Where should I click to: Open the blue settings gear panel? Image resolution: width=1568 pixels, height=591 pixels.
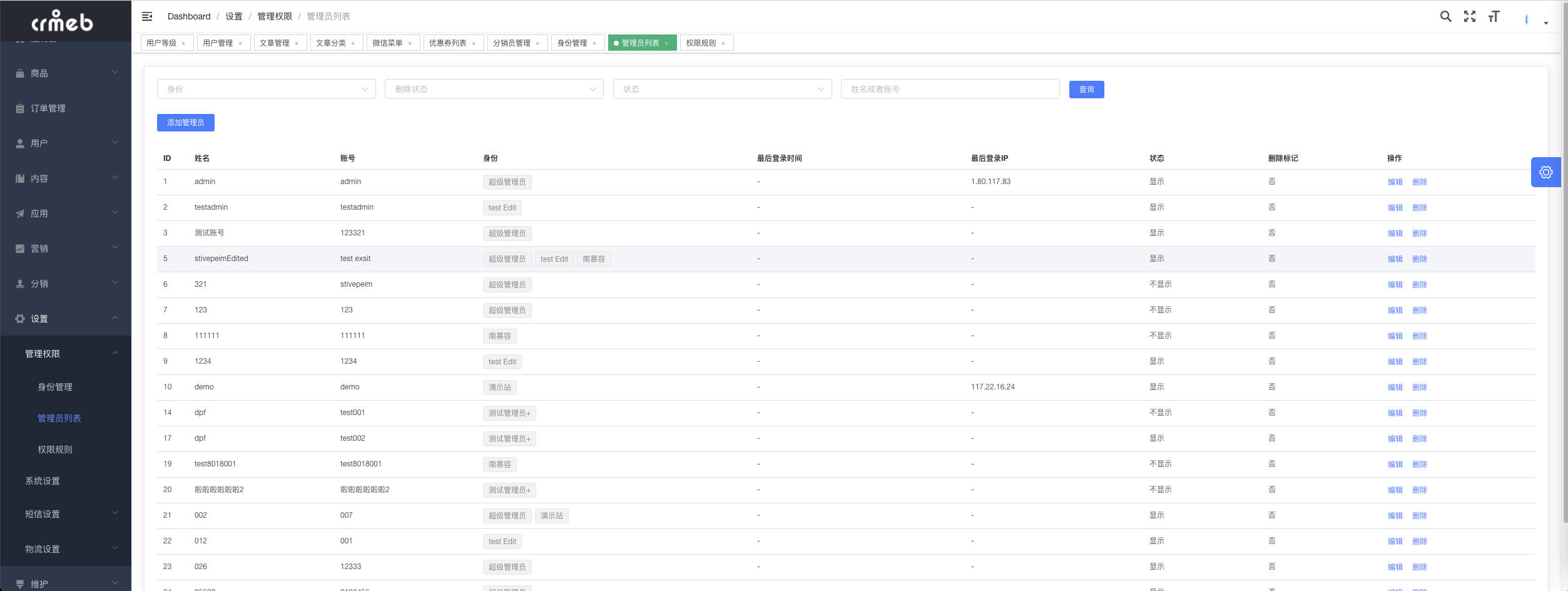coord(1545,172)
